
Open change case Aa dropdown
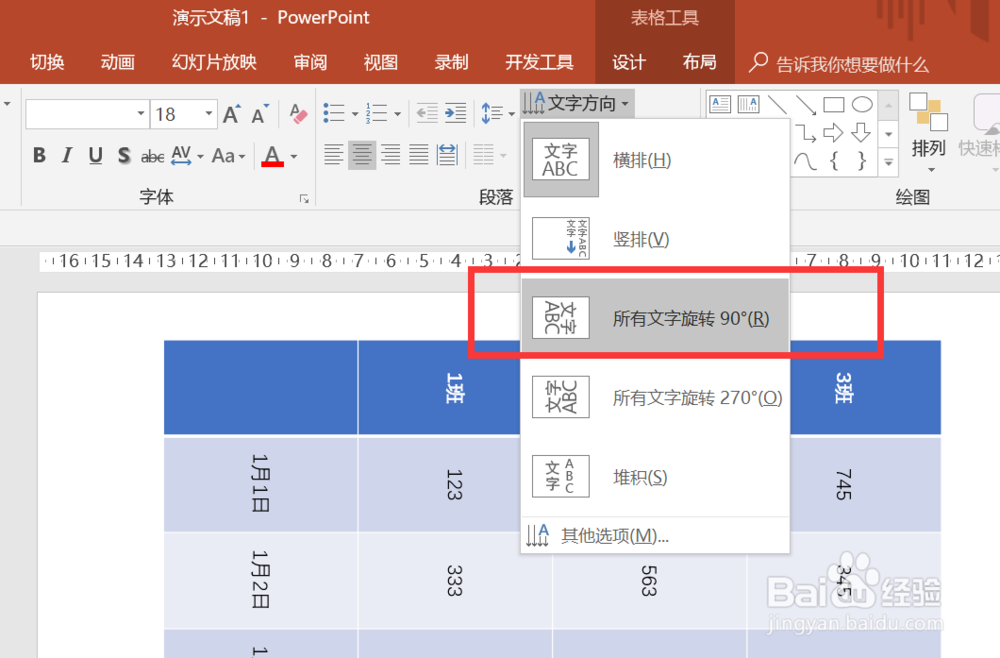[x=228, y=155]
